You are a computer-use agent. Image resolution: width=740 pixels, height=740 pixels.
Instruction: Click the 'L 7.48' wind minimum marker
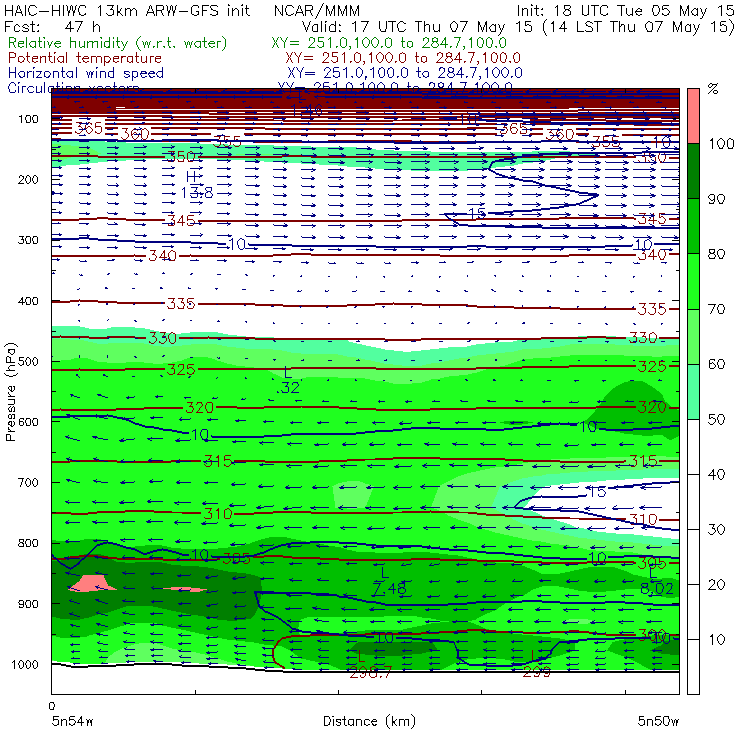[389, 581]
